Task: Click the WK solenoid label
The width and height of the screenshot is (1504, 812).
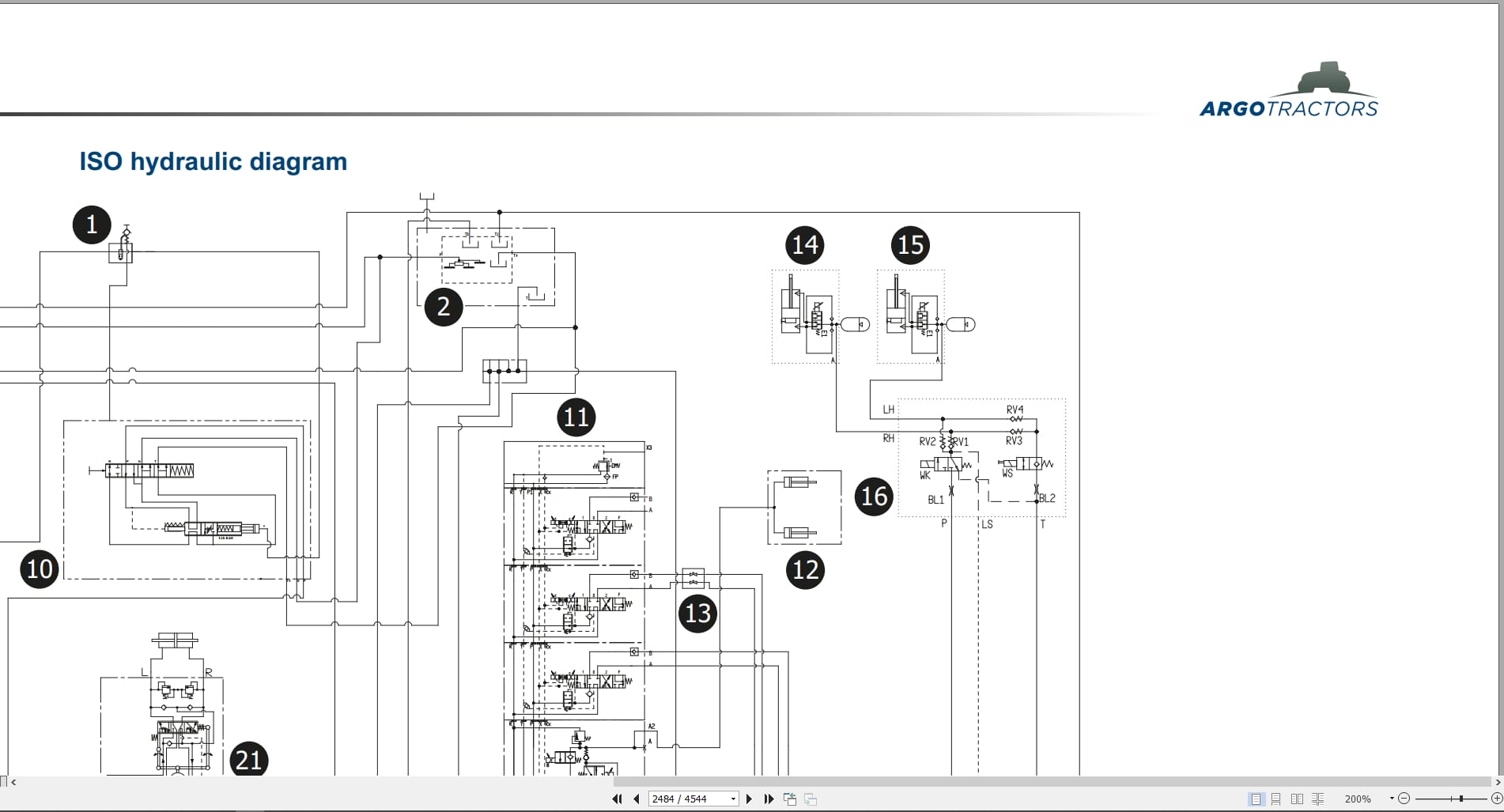Action: click(925, 475)
